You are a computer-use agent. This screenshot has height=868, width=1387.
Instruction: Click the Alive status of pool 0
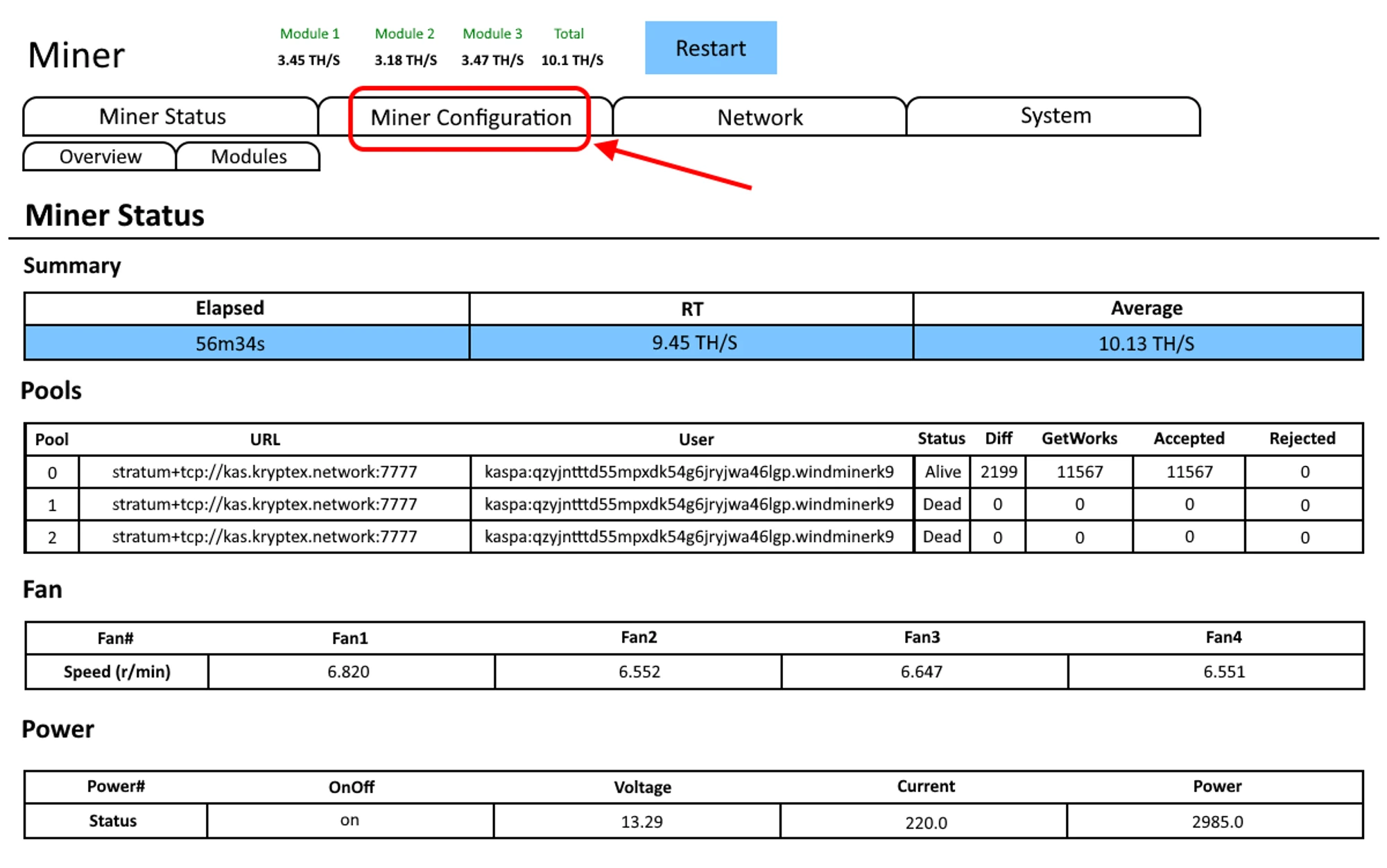point(942,472)
